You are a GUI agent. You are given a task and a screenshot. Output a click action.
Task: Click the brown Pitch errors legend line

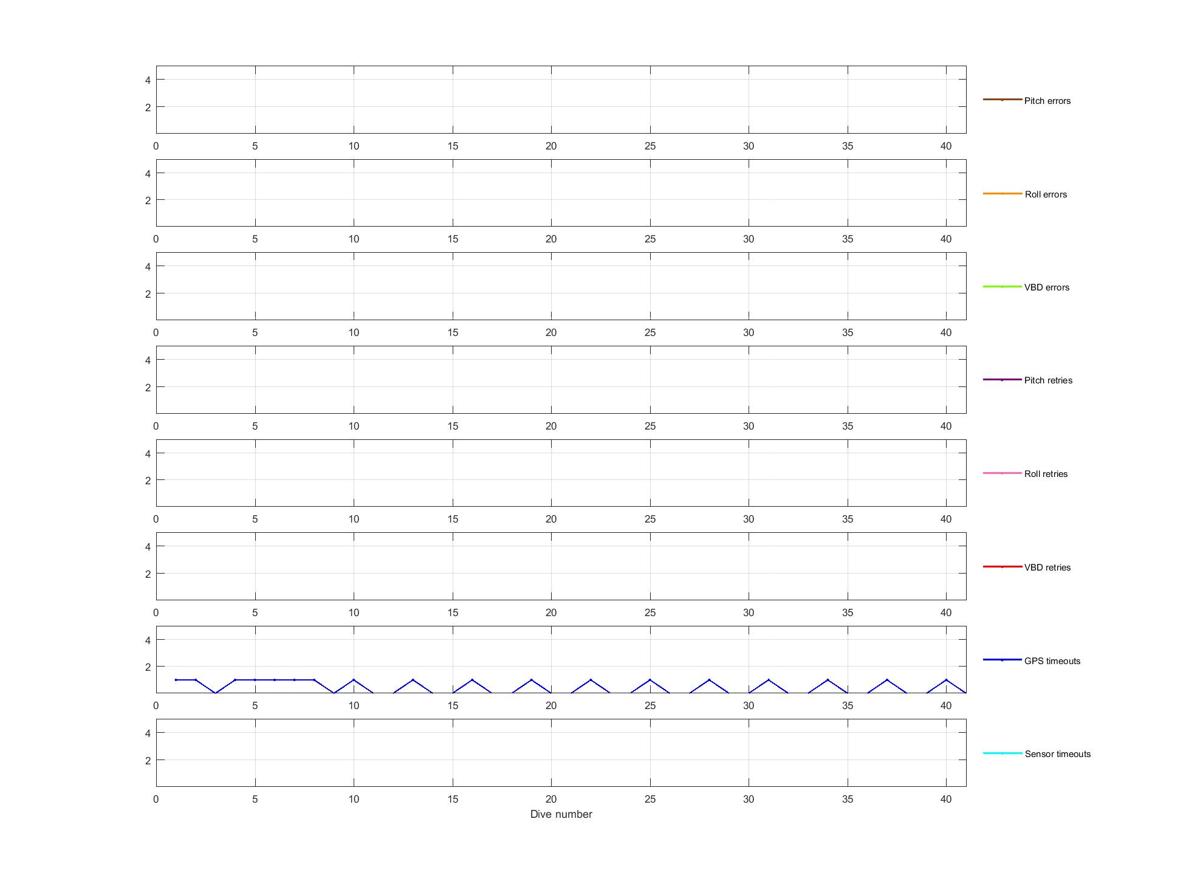point(1002,100)
